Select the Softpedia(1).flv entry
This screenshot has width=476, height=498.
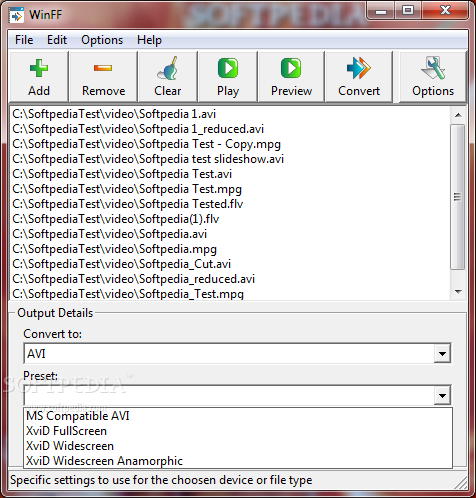[x=230, y=219]
